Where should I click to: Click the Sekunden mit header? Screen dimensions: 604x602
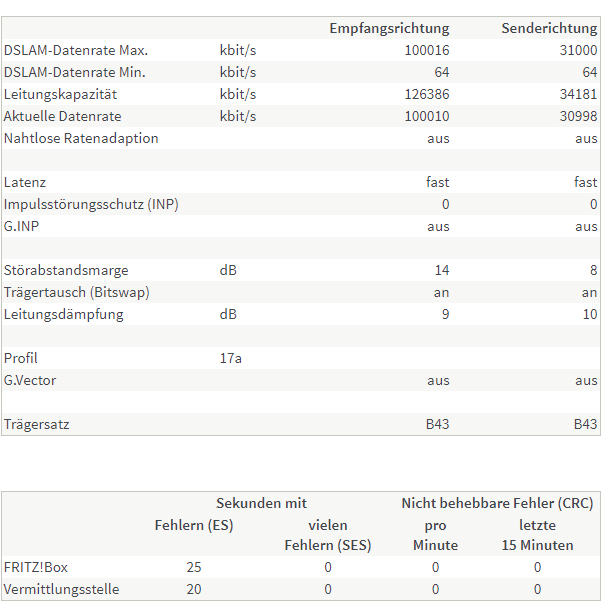click(261, 503)
